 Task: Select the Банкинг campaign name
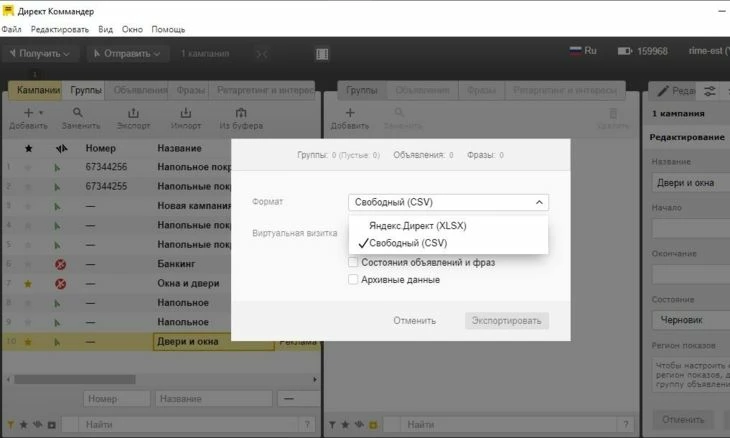coord(176,264)
